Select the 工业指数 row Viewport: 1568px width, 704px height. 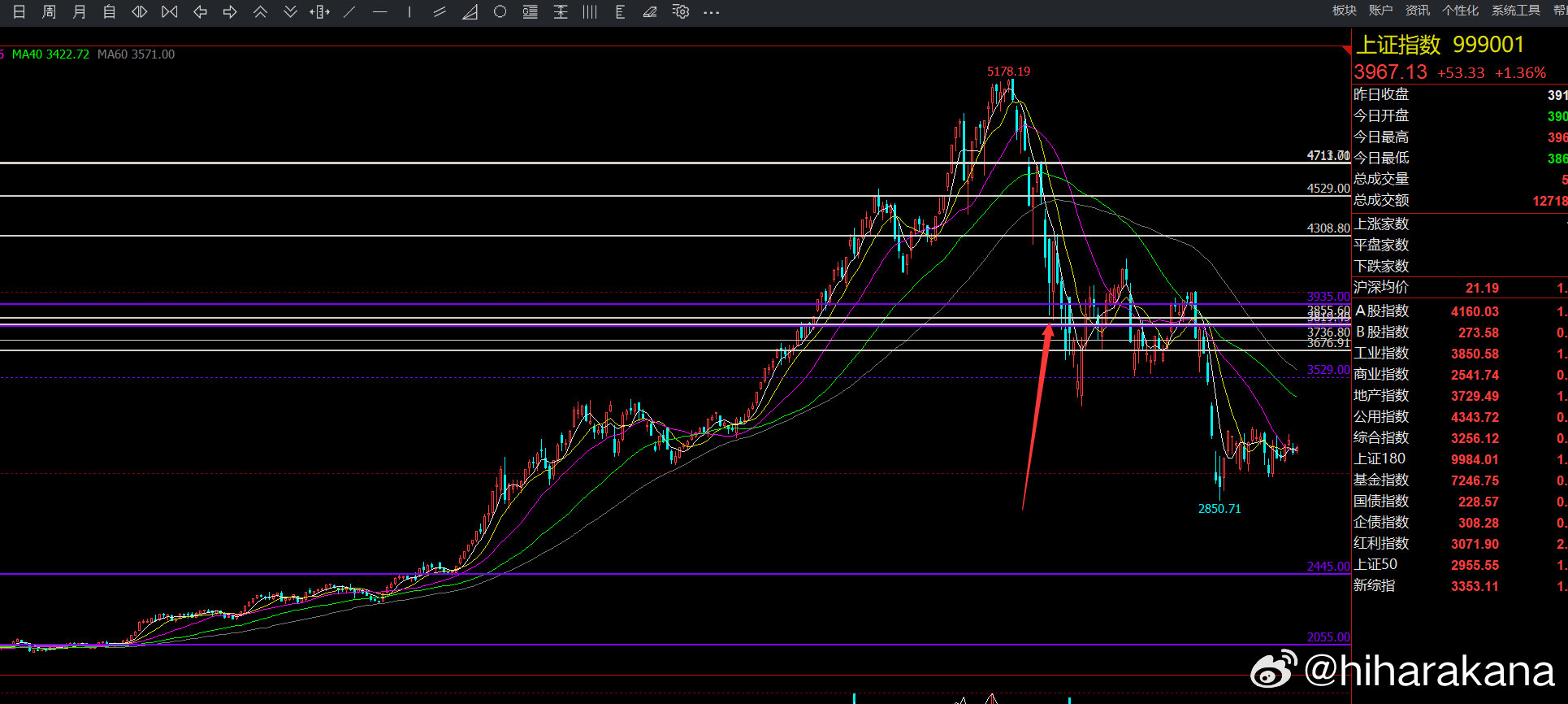point(1460,354)
